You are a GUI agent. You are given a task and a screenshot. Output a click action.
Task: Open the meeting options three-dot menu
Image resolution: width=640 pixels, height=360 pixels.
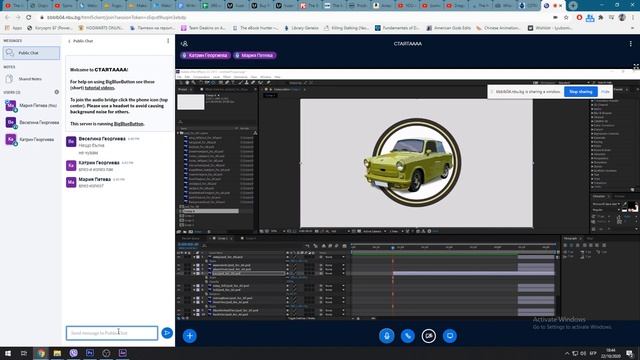631,44
